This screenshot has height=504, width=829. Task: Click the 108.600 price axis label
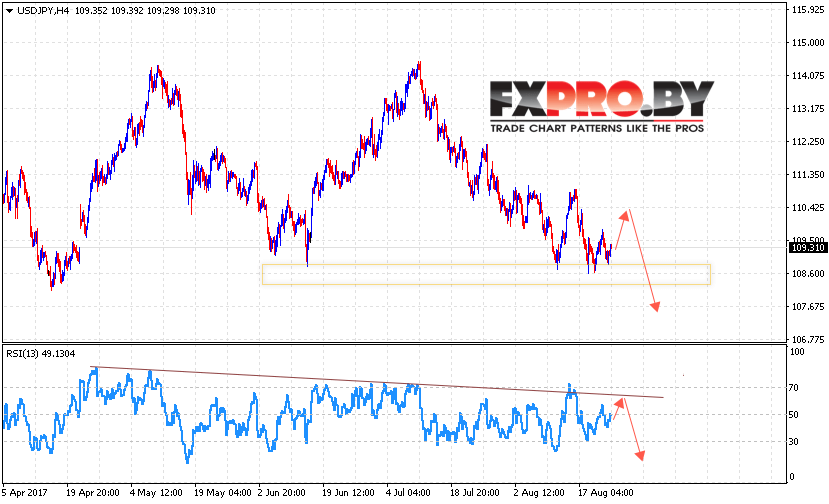tap(808, 273)
